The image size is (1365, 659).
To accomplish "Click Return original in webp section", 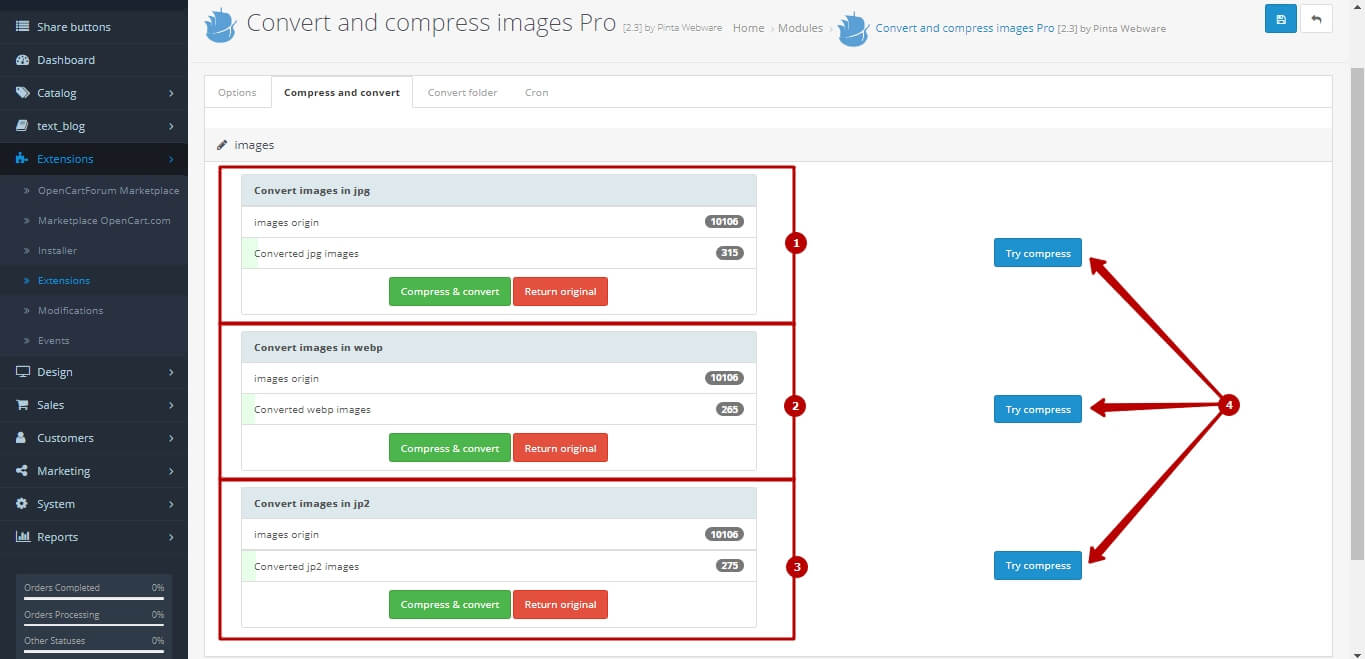I will (x=560, y=448).
